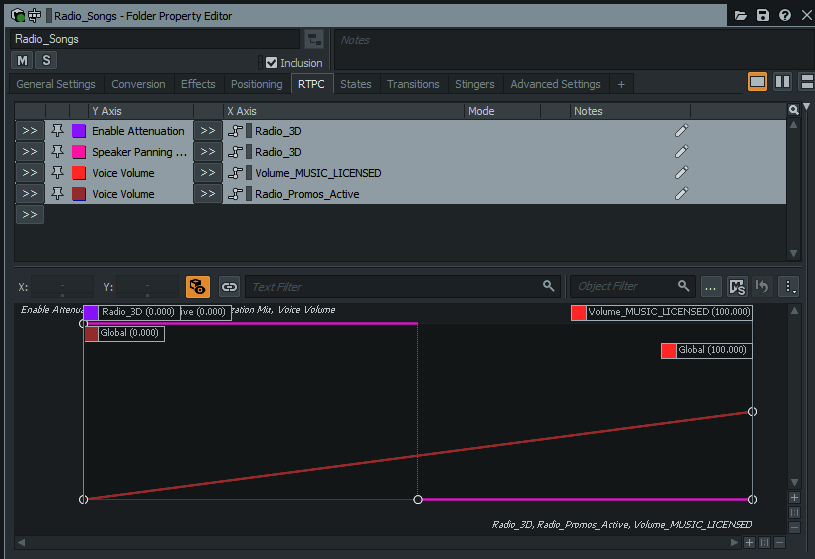This screenshot has width=815, height=559.
Task: Pin the Speaker Panning RTPC row
Action: (x=57, y=152)
